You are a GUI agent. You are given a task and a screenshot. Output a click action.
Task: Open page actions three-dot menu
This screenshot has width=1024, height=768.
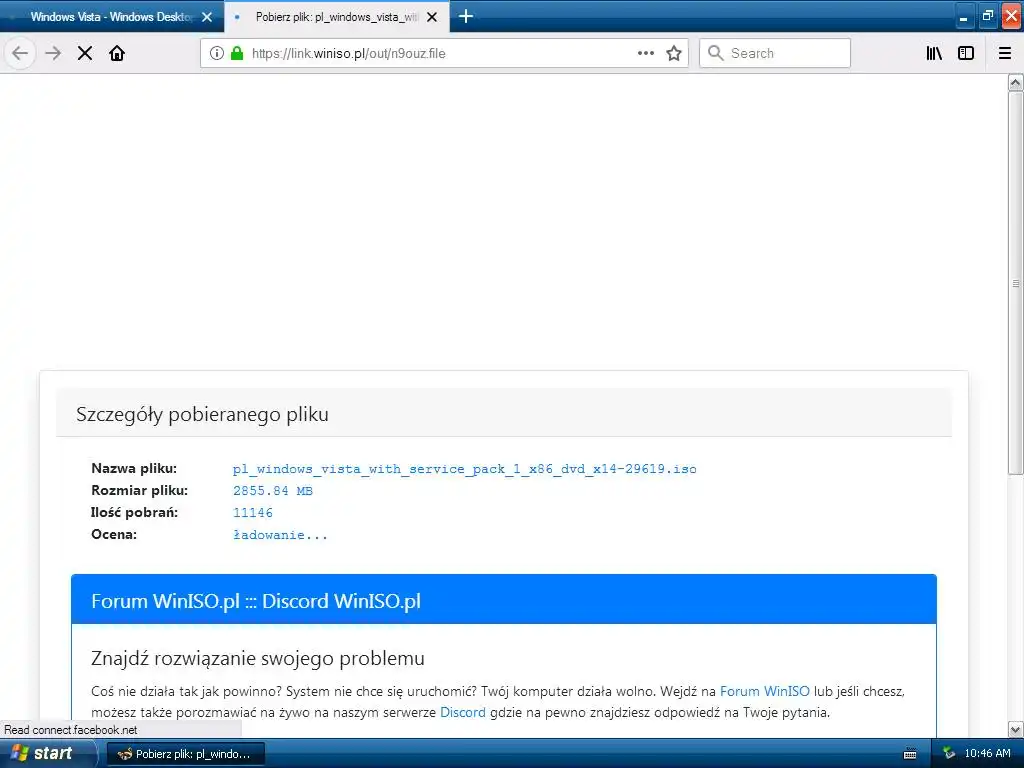coord(646,54)
